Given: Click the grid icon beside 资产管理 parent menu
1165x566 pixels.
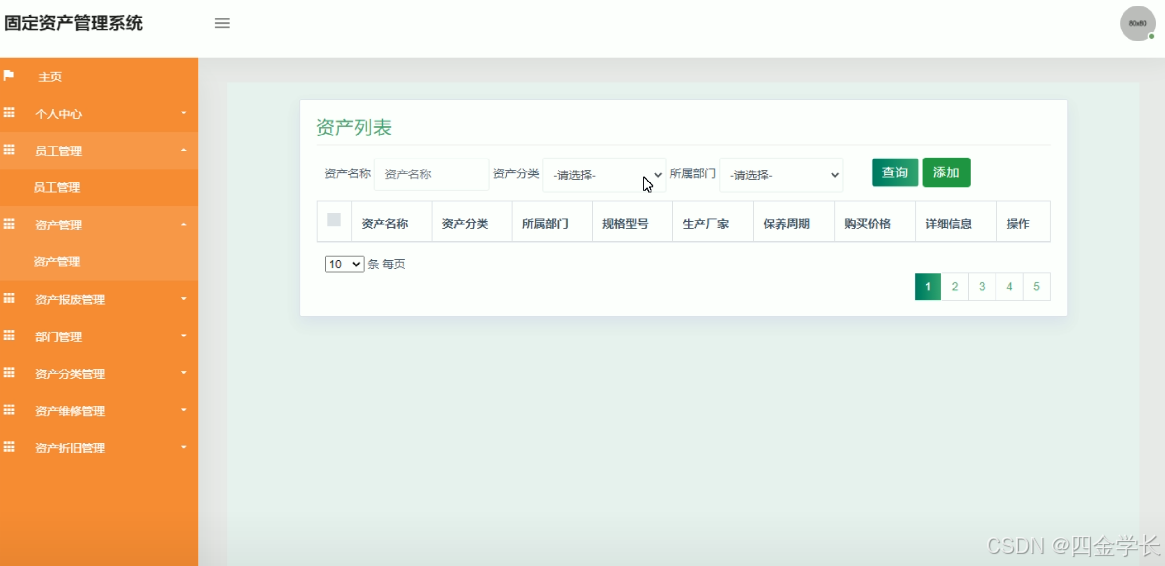Looking at the screenshot, I should [x=9, y=224].
